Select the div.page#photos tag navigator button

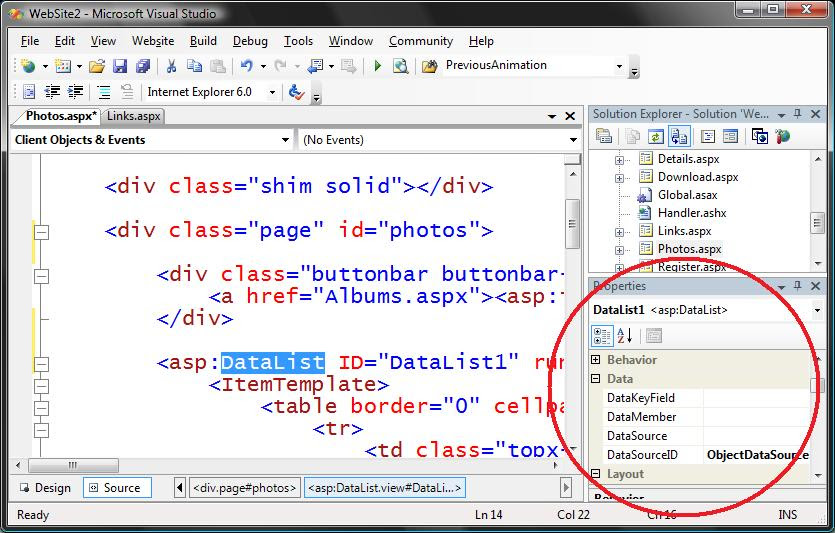(x=244, y=488)
